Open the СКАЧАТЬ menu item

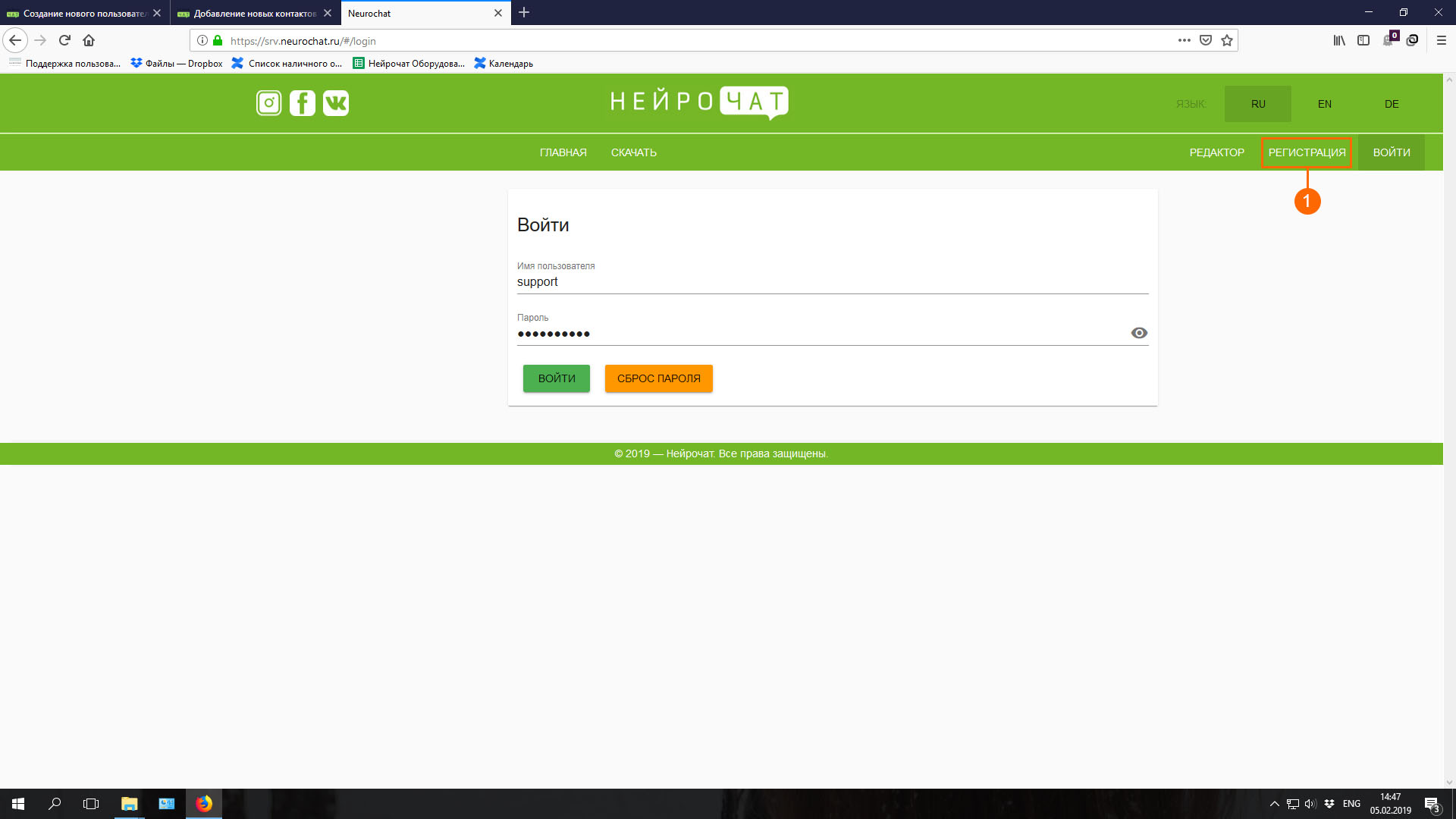pos(634,152)
